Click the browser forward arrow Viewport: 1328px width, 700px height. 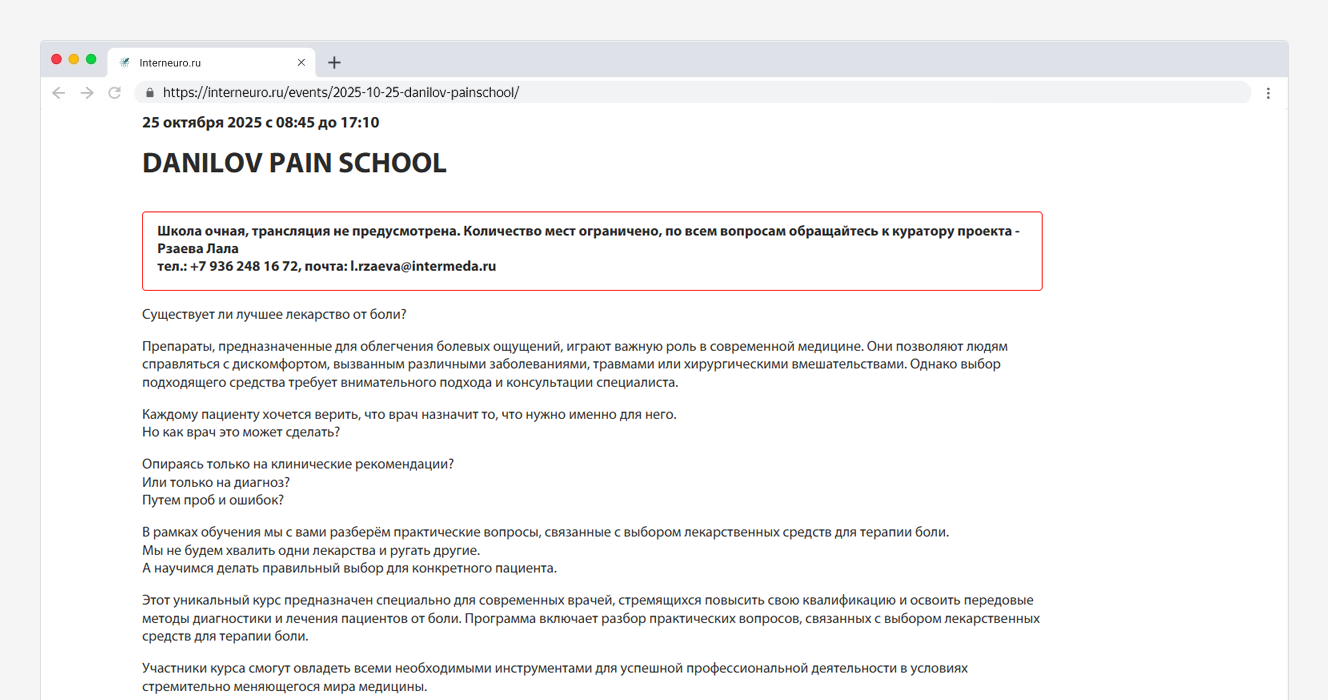86,92
